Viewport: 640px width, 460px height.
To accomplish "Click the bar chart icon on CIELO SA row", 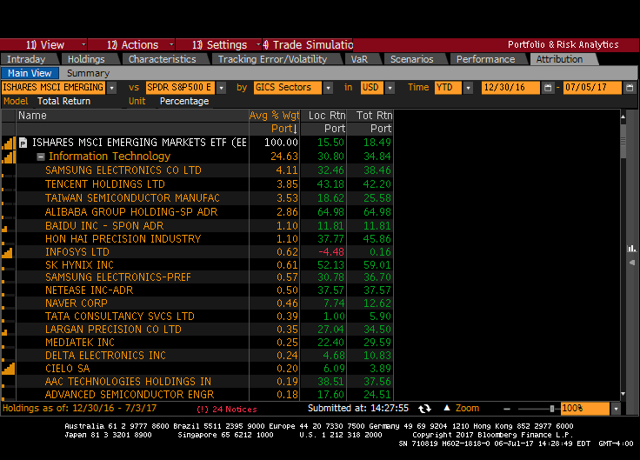I will point(9,369).
